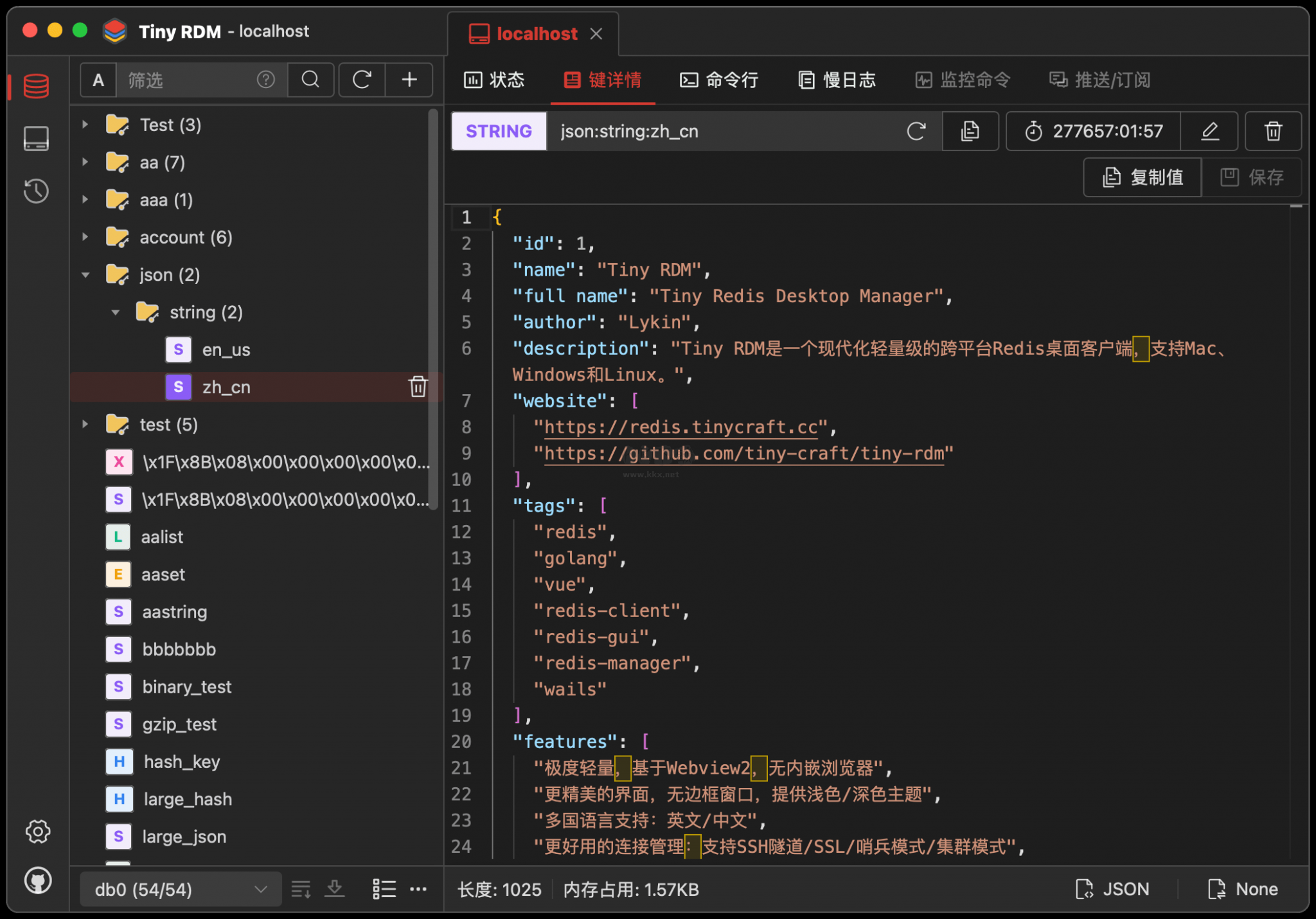Click the 保存 button
Image resolution: width=1316 pixels, height=919 pixels.
pyautogui.click(x=1252, y=177)
